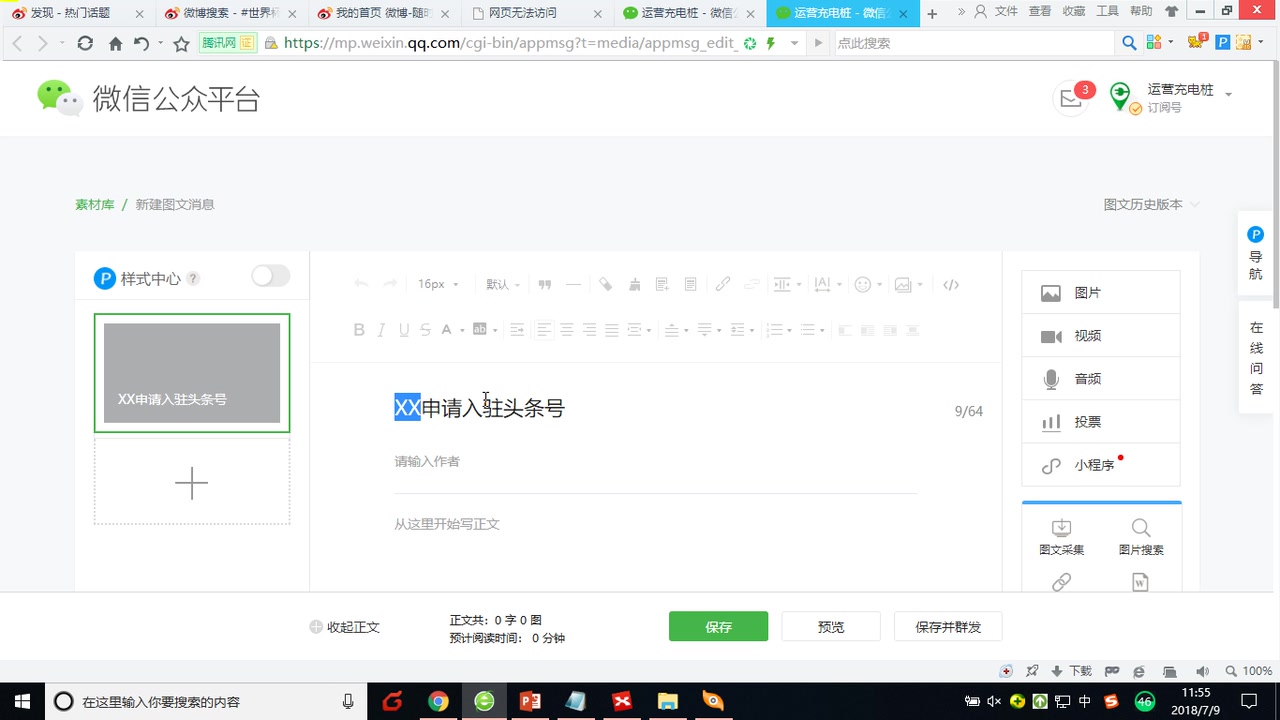1280x720 pixels.
Task: Open the help tooltip beside 样式中心
Action: (x=193, y=279)
